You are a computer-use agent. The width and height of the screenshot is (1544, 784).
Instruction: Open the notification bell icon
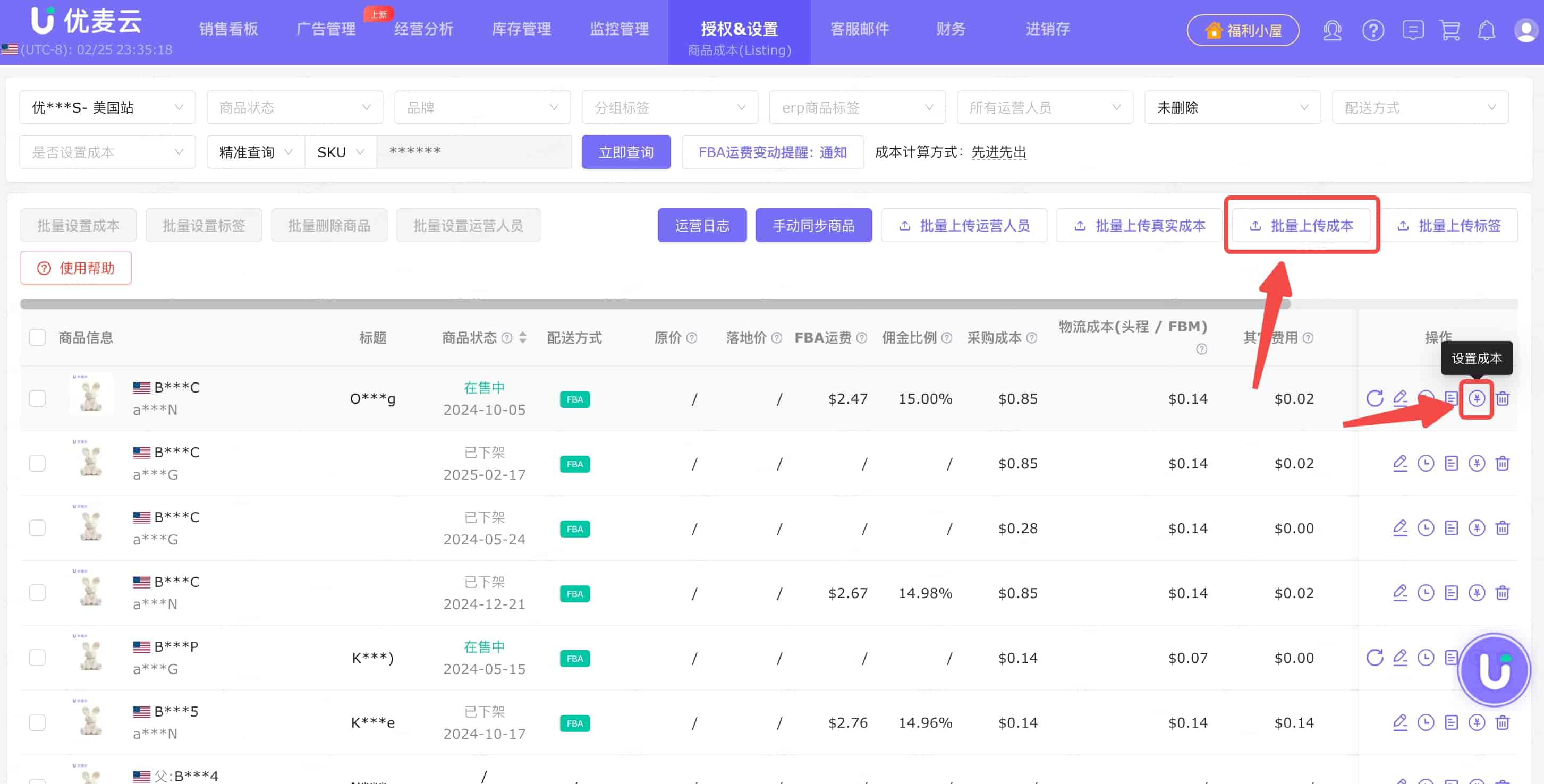(1487, 30)
